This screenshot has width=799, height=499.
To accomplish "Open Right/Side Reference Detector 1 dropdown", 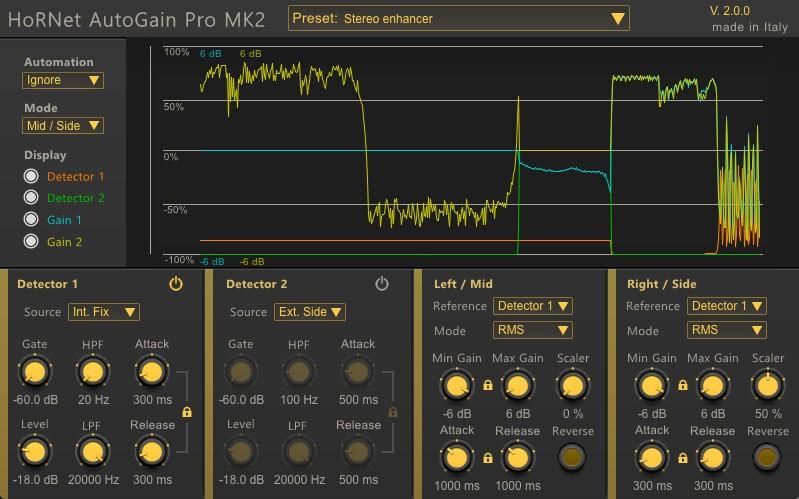I will tap(728, 306).
